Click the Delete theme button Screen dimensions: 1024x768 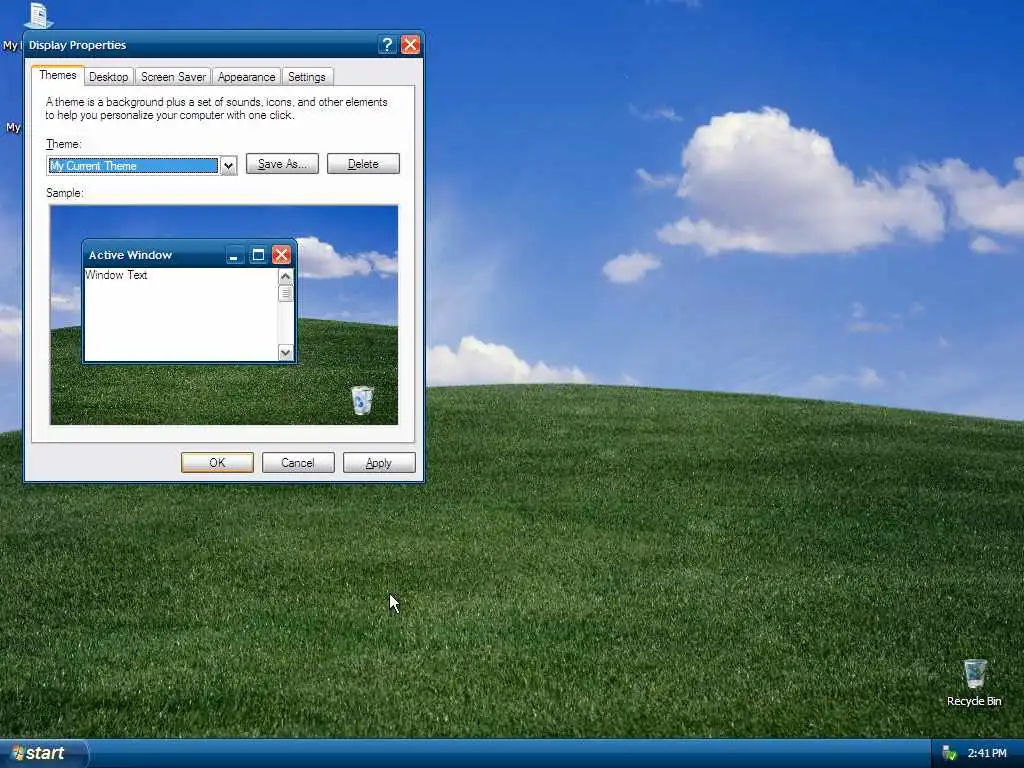pyautogui.click(x=363, y=164)
